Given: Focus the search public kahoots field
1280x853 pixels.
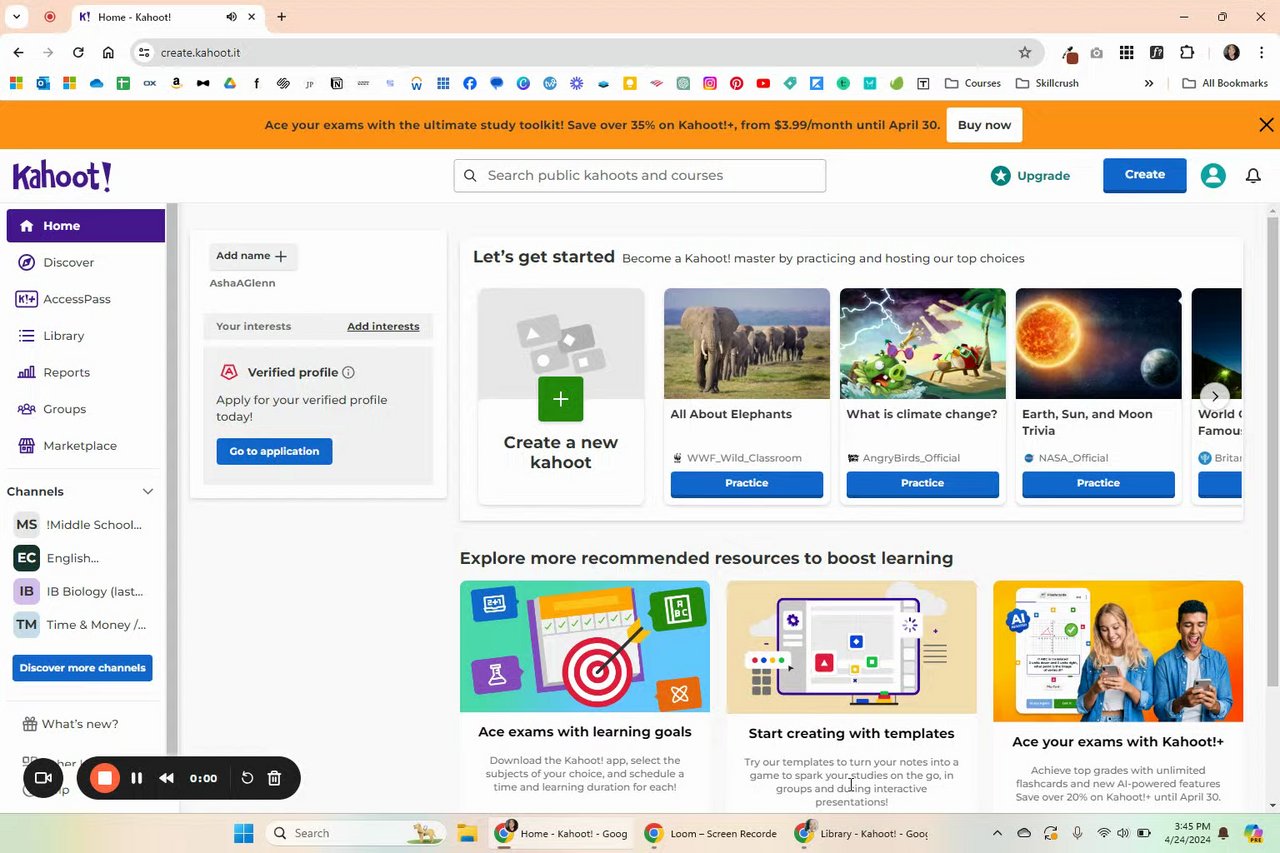Looking at the screenshot, I should [x=640, y=175].
